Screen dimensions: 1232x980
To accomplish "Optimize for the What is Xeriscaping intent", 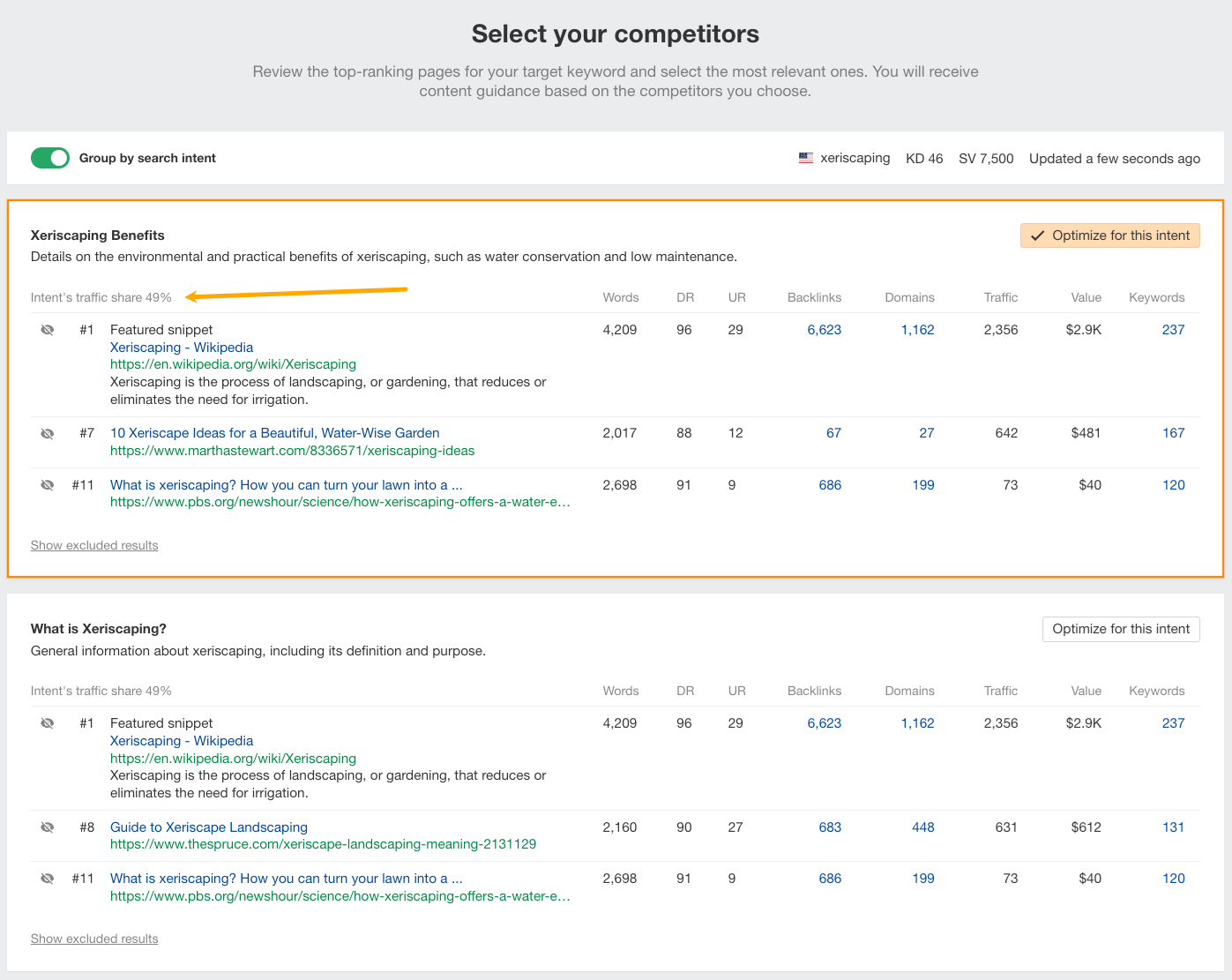I will click(x=1120, y=629).
